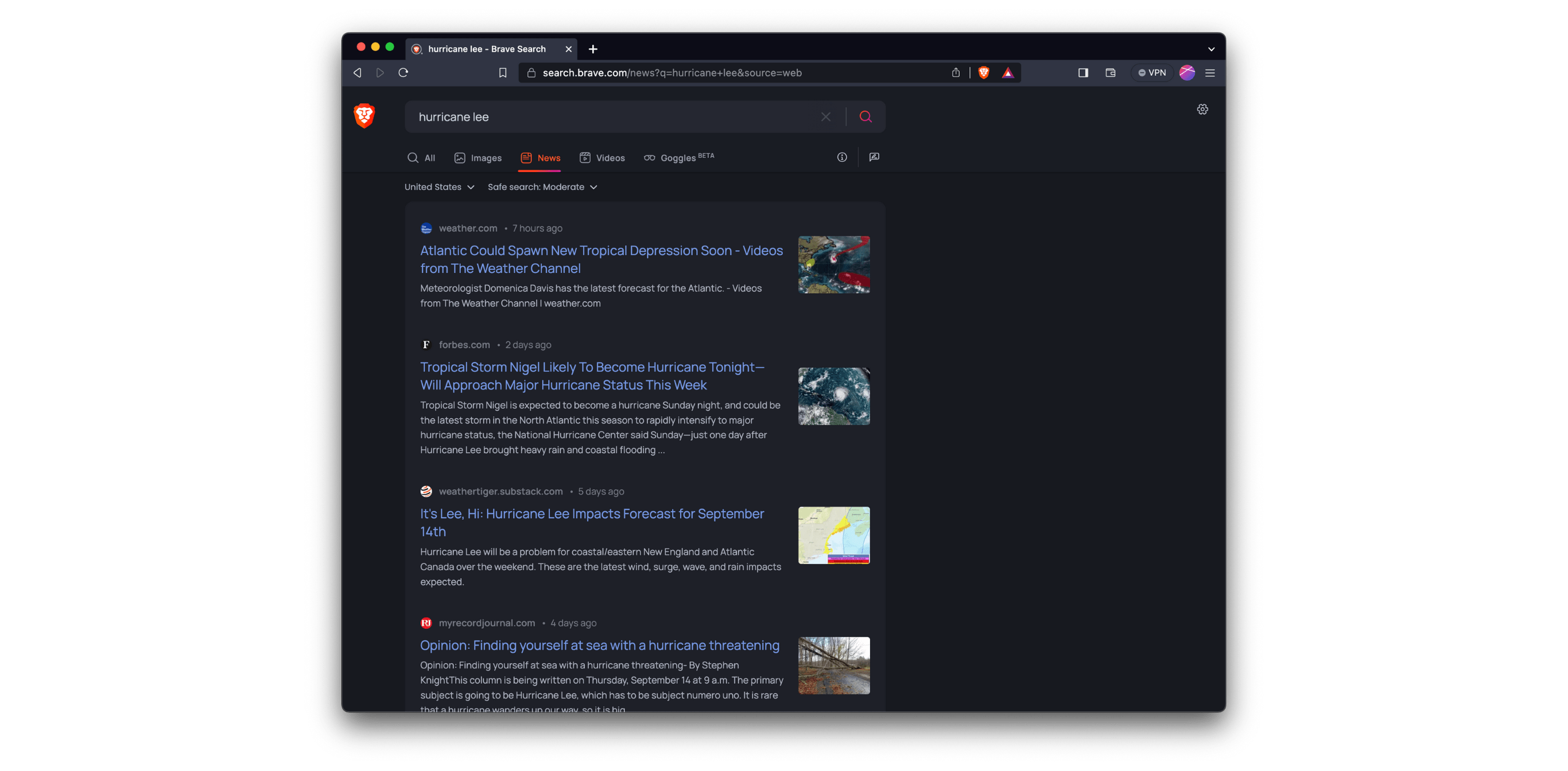
Task: Open It's Lee, Hi: Hurricane Lee article
Action: 592,523
